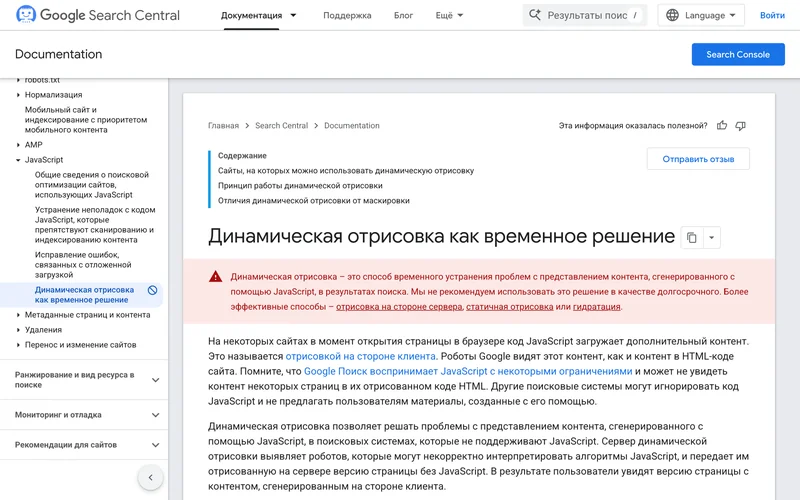
Task: Click the search input field
Action: (x=585, y=15)
